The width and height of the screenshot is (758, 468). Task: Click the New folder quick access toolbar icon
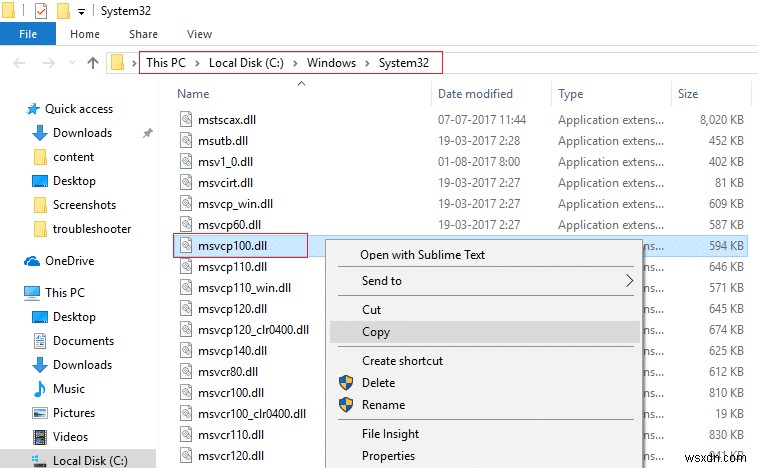[63, 11]
